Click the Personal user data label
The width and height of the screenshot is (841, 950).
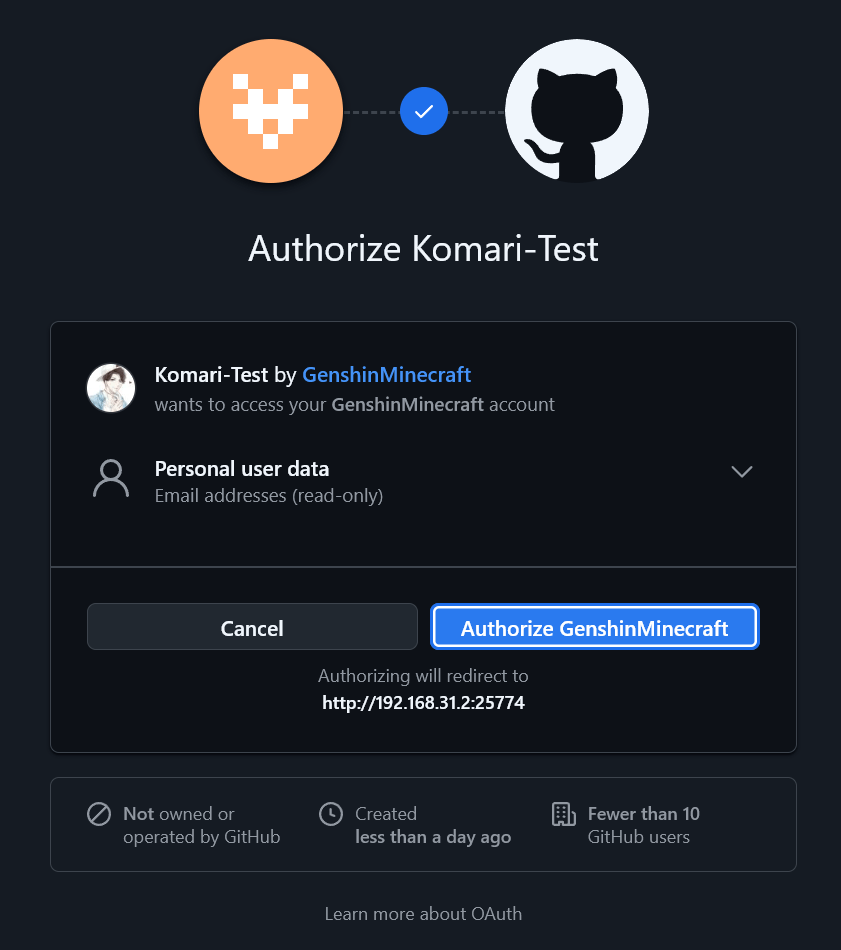pos(242,469)
